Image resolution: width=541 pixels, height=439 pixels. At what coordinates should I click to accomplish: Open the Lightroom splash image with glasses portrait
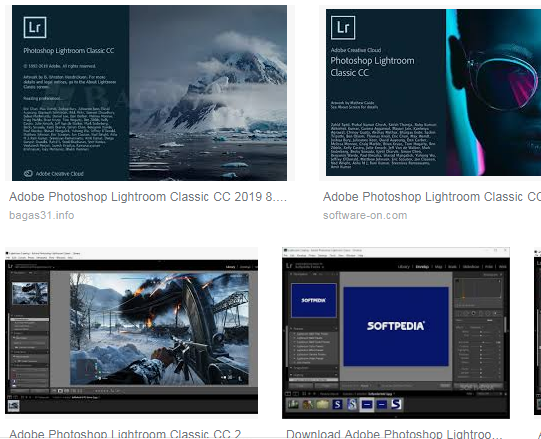click(433, 92)
